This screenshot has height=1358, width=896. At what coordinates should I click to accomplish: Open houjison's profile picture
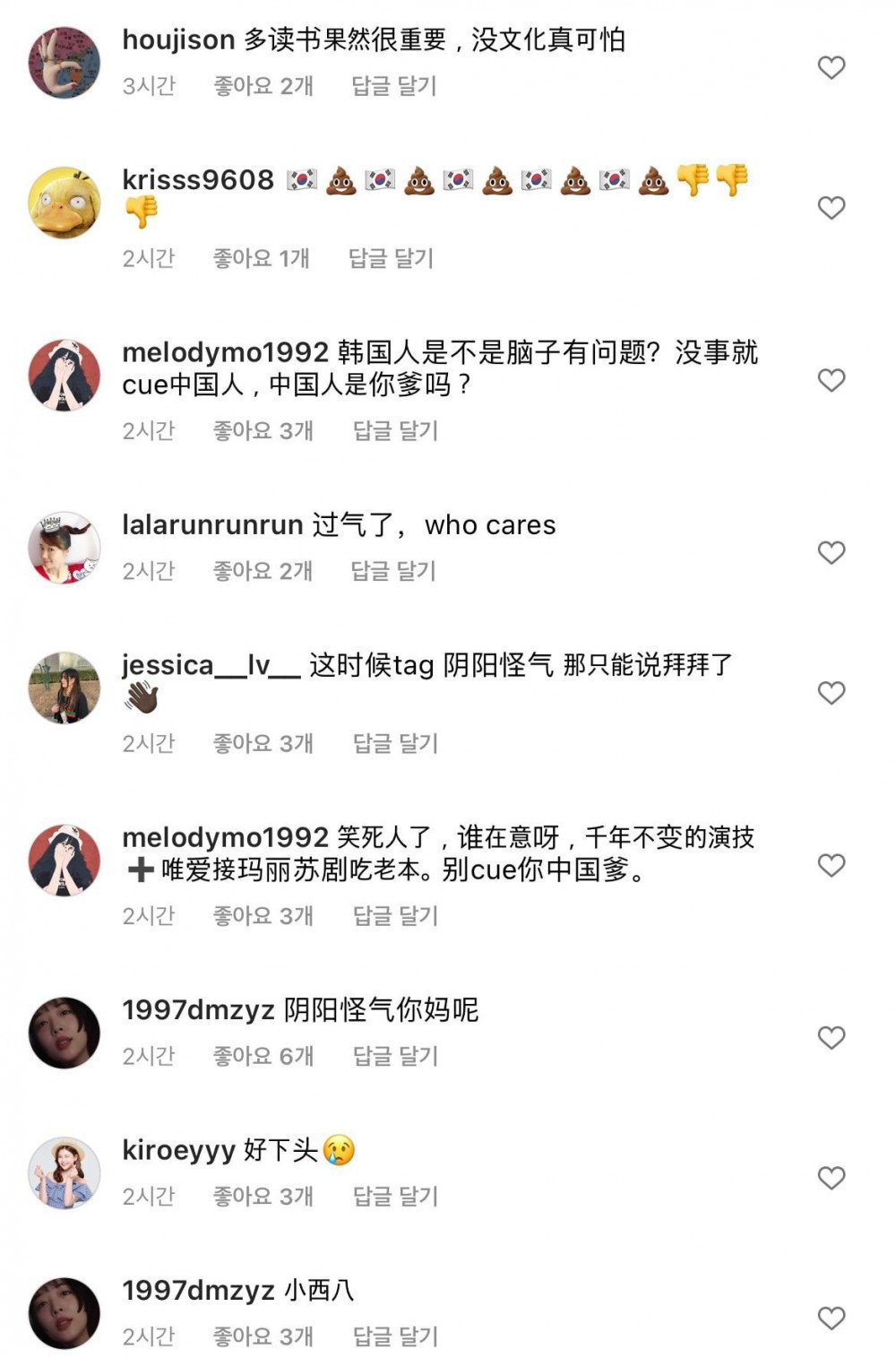pyautogui.click(x=65, y=63)
